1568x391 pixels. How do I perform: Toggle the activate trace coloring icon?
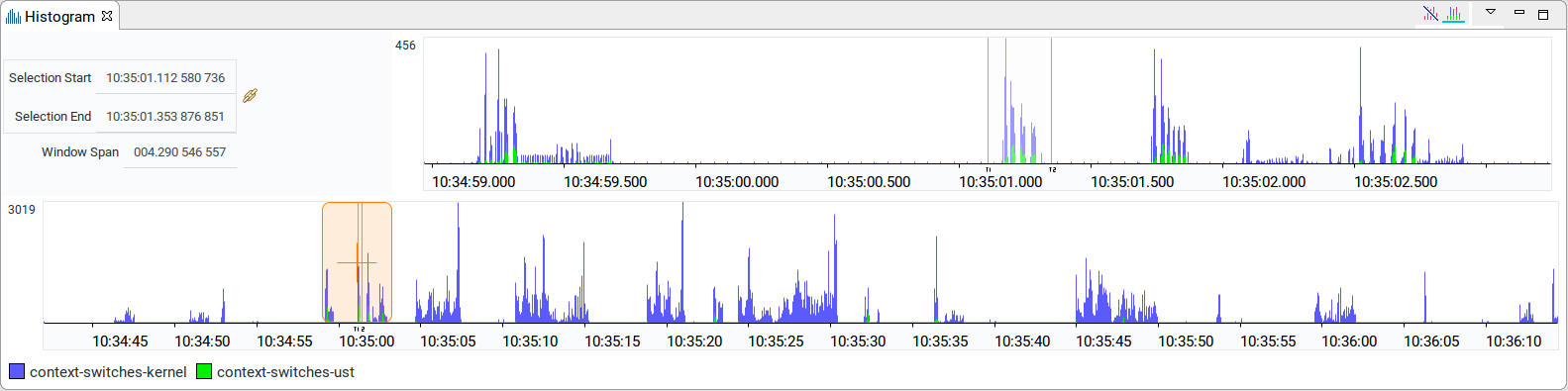pos(1454,14)
